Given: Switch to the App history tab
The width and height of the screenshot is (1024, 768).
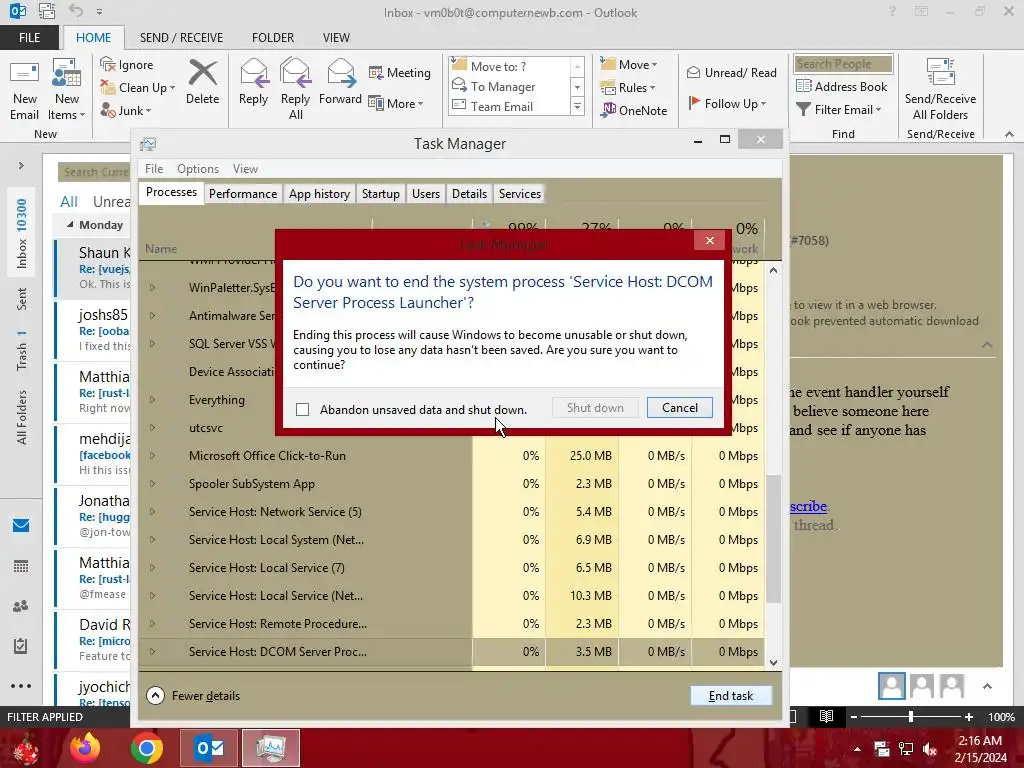Looking at the screenshot, I should tap(319, 194).
